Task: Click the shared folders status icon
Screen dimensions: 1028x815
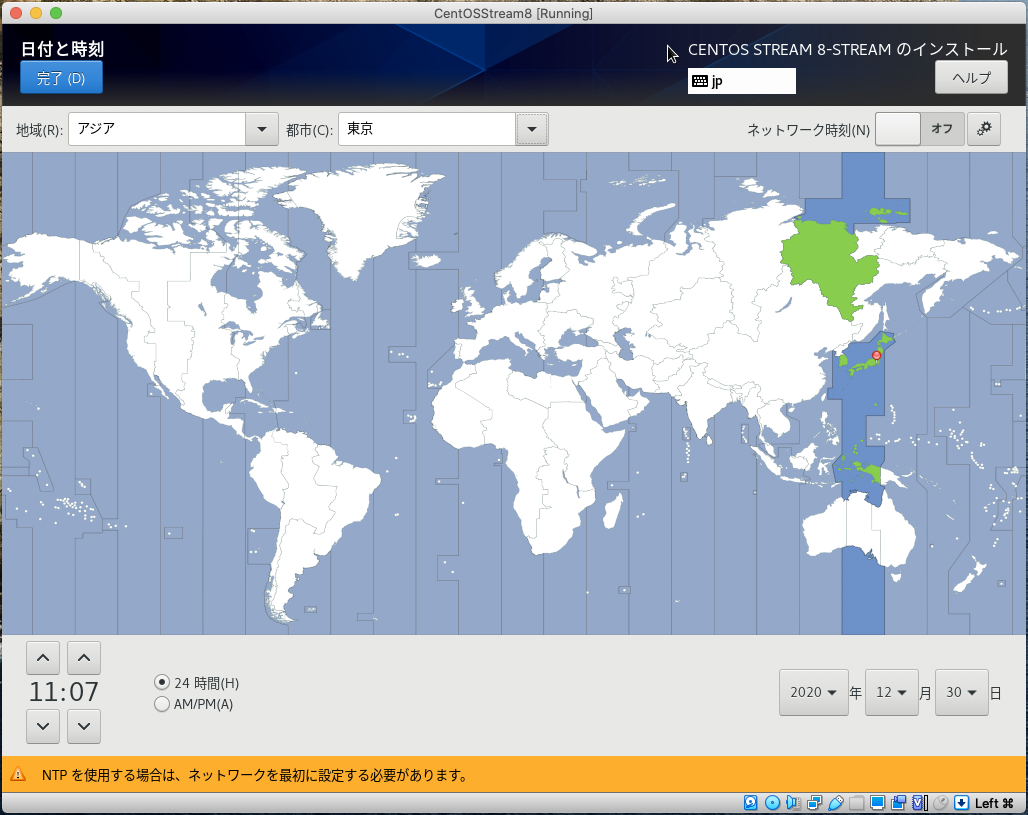Action: pyautogui.click(x=856, y=803)
